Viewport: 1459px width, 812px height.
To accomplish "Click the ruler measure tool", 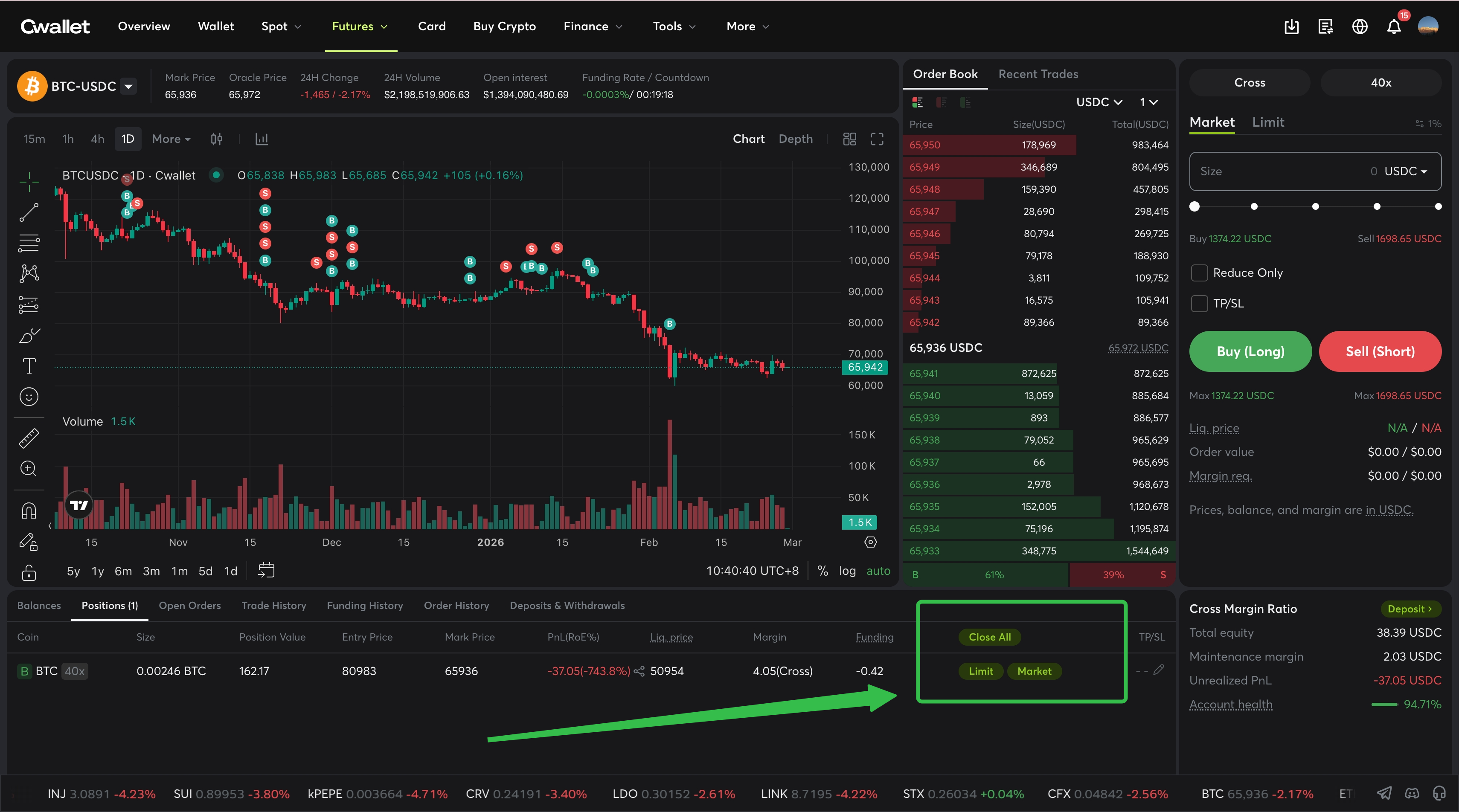I will 29,438.
